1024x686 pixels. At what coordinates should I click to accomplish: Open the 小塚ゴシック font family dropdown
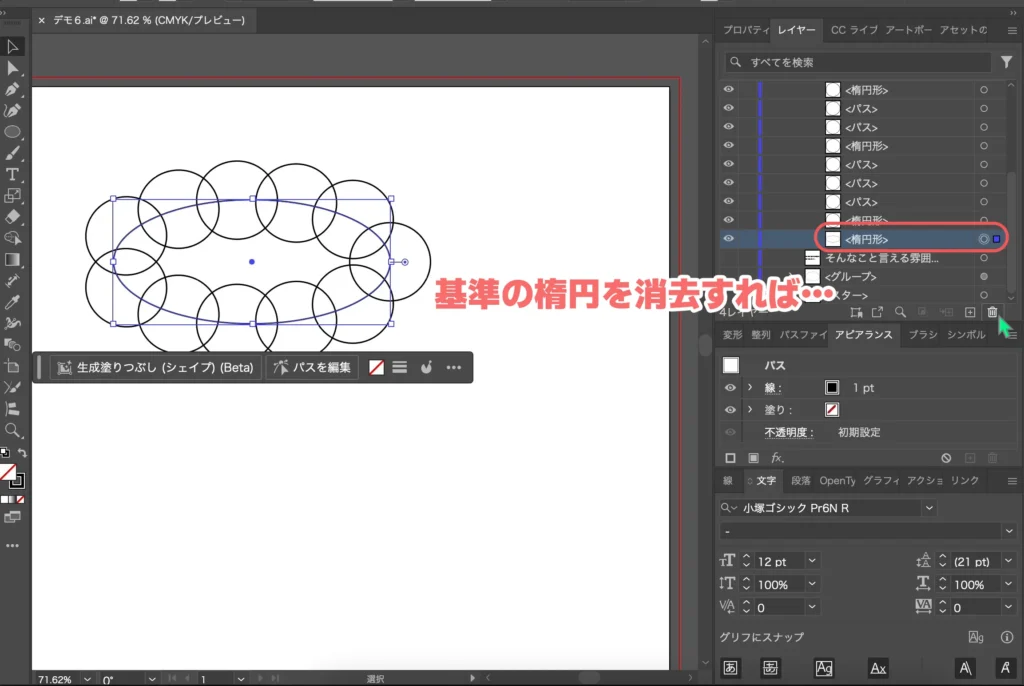pyautogui.click(x=929, y=508)
